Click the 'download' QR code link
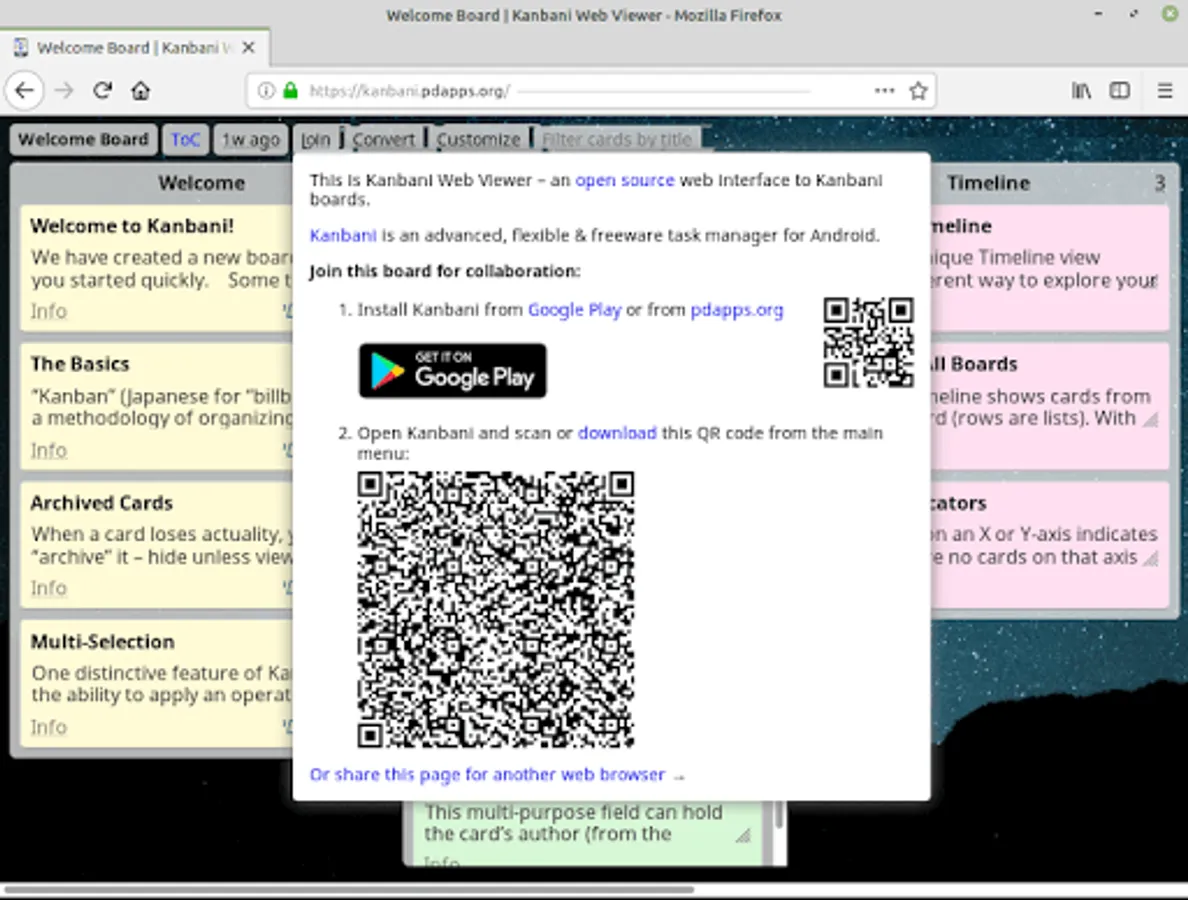 617,433
